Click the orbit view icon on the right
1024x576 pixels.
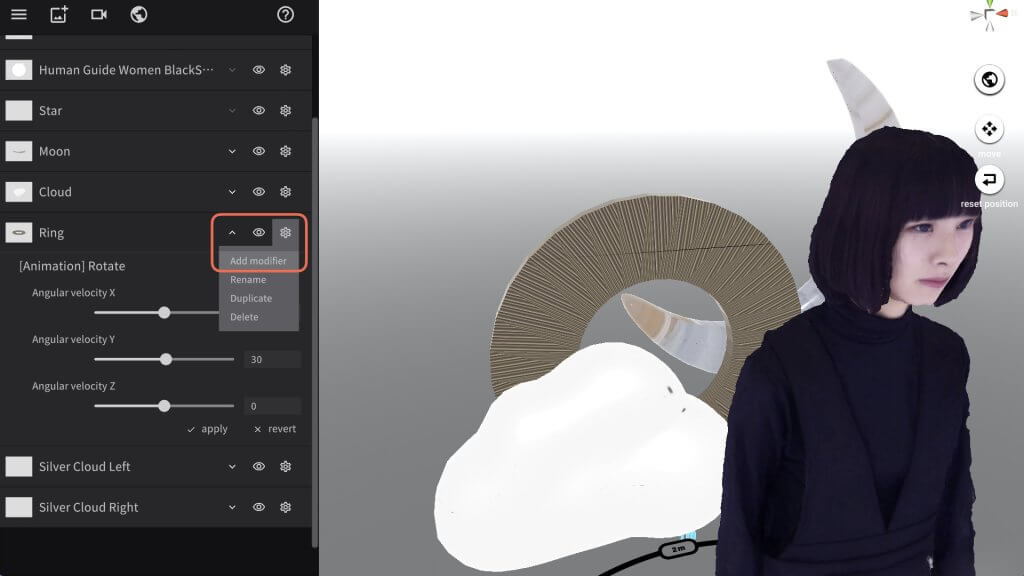(x=989, y=80)
